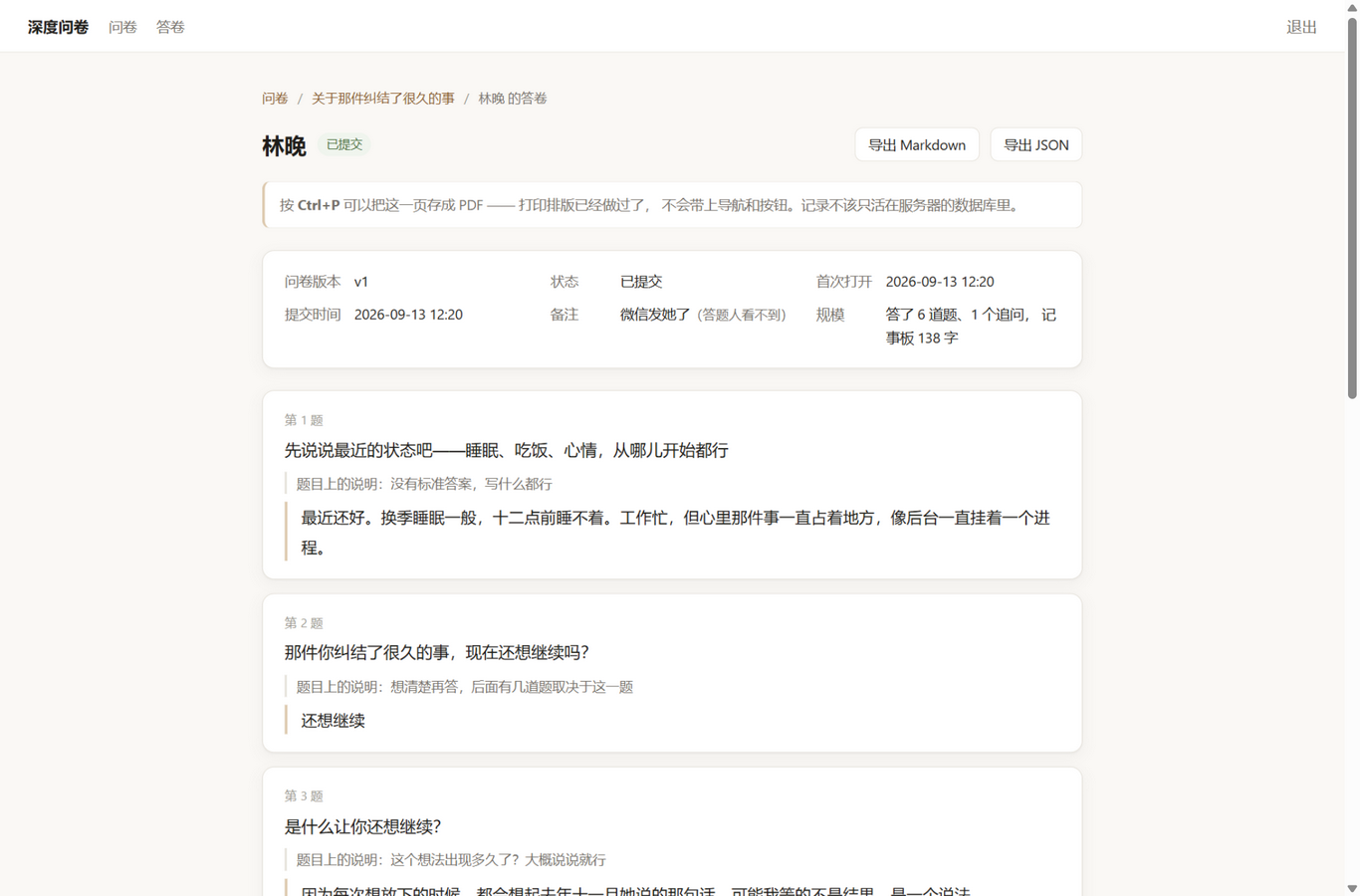Screen dimensions: 1360x896
Task: Export the answers via 导出 JSON
Action: click(x=1035, y=145)
